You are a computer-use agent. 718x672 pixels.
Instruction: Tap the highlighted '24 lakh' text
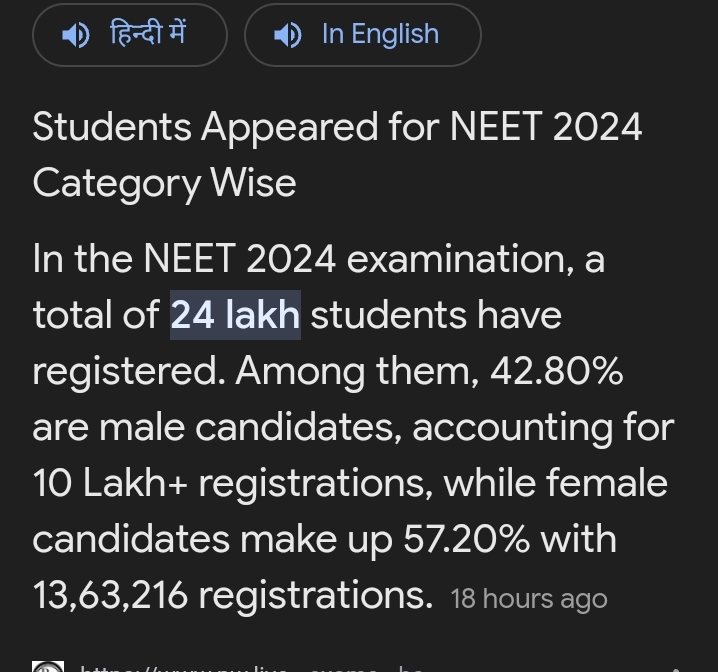click(235, 315)
